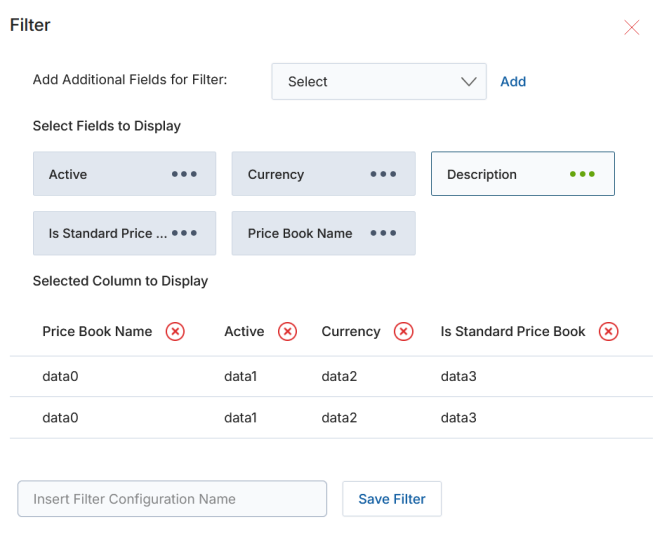Image resolution: width=655 pixels, height=536 pixels.
Task: Click data1 in the first table row
Action: [x=241, y=376]
